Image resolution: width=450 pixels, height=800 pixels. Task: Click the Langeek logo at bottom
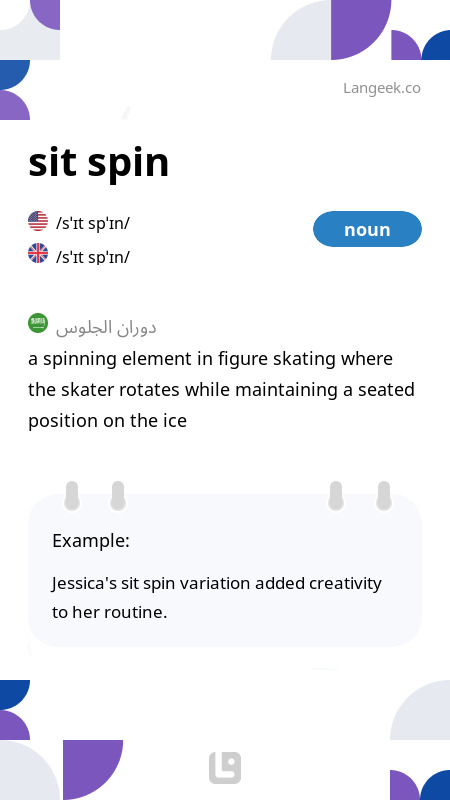(225, 767)
